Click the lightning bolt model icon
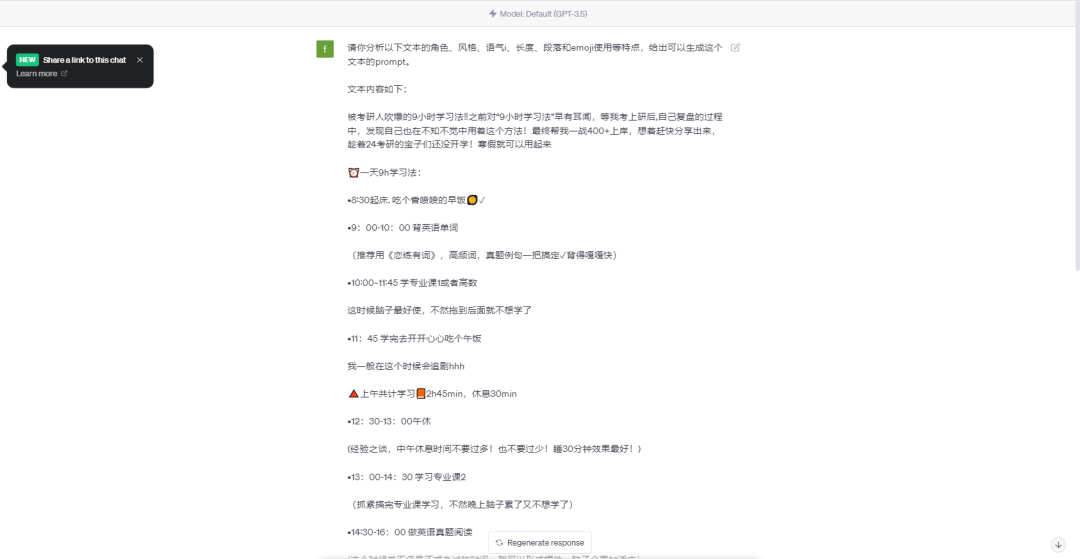 coord(492,14)
